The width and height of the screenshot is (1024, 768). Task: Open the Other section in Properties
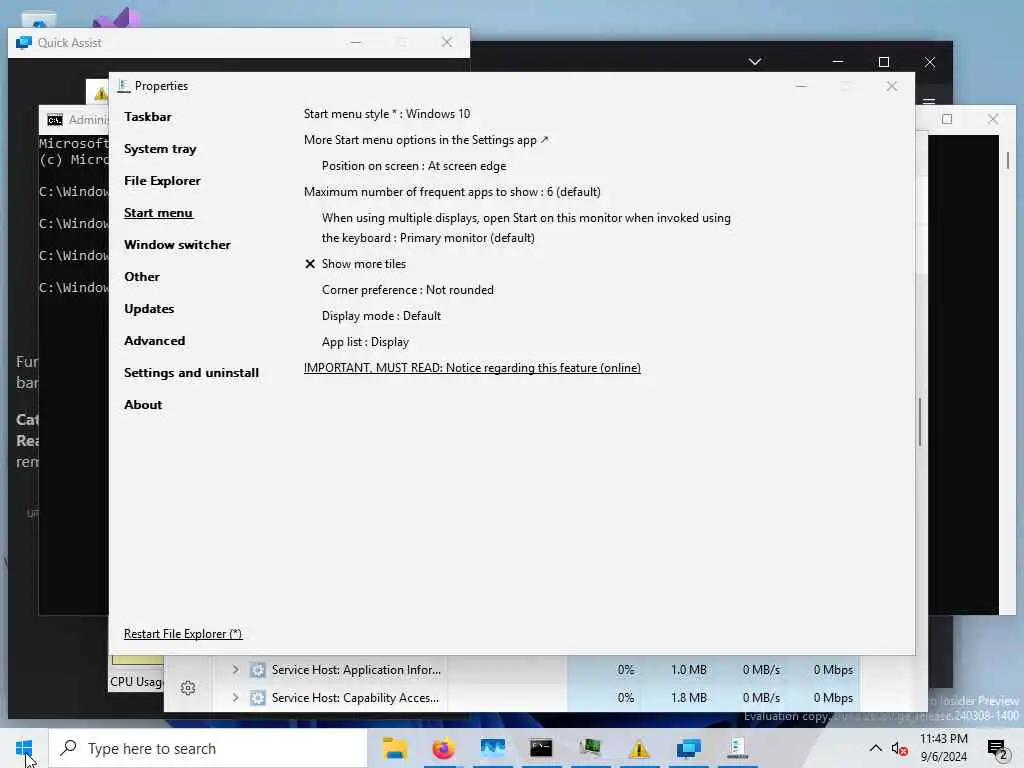[x=142, y=277]
